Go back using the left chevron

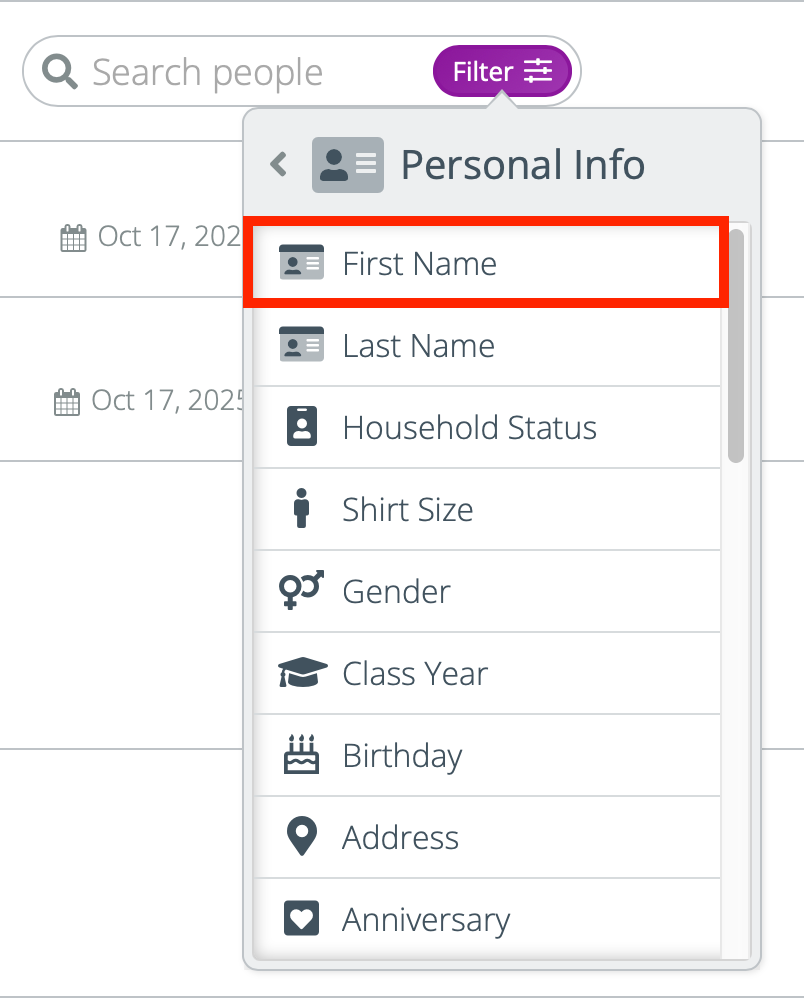pyautogui.click(x=279, y=165)
